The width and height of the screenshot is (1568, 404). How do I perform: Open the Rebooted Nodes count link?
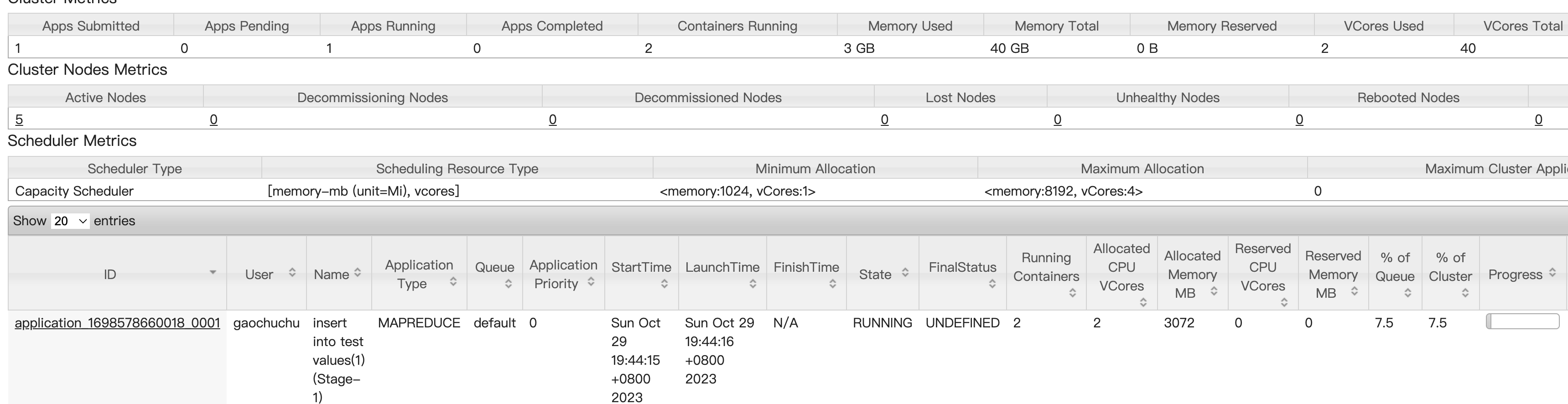(x=1299, y=119)
